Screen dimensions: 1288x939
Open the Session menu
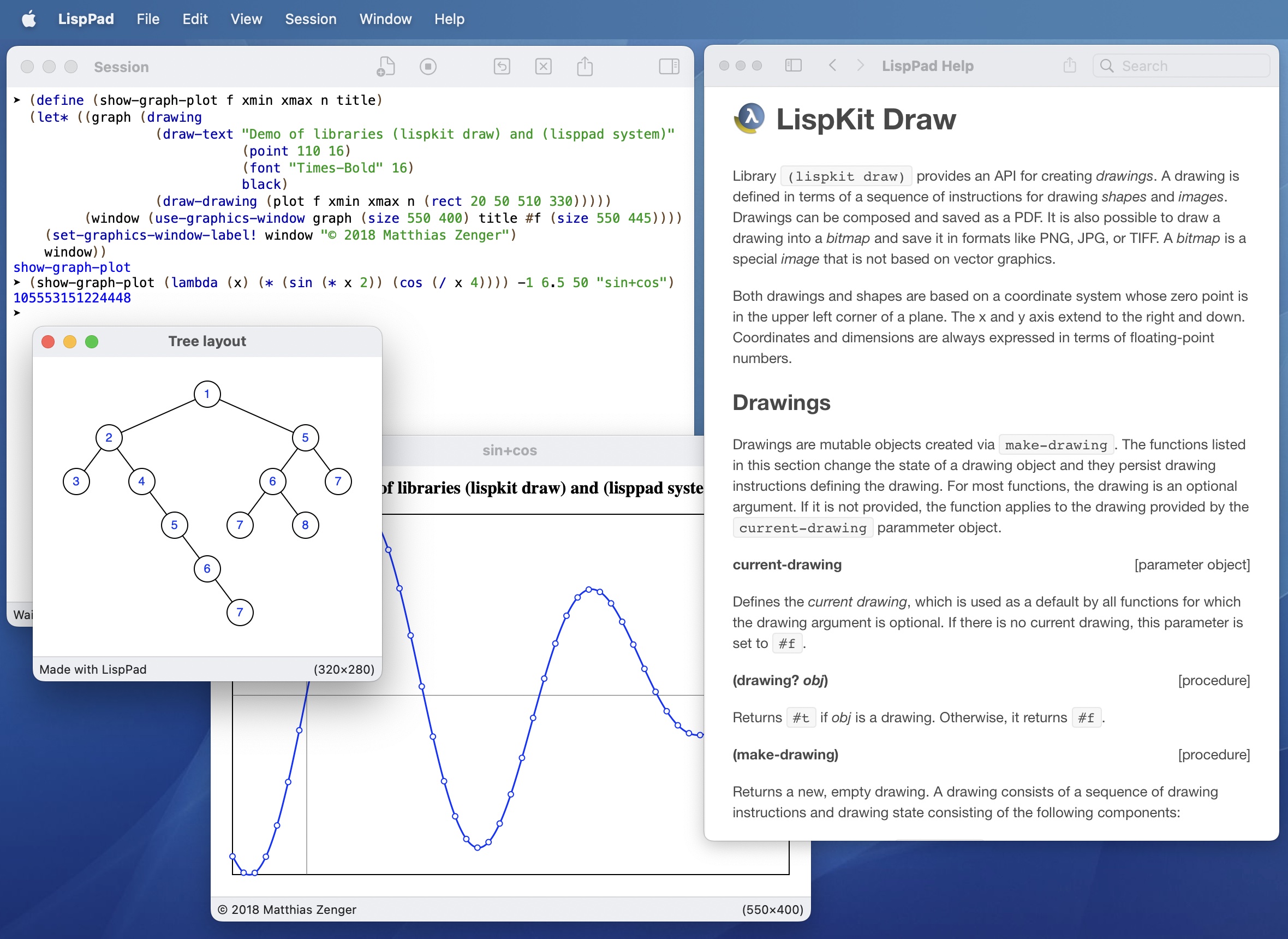(310, 19)
